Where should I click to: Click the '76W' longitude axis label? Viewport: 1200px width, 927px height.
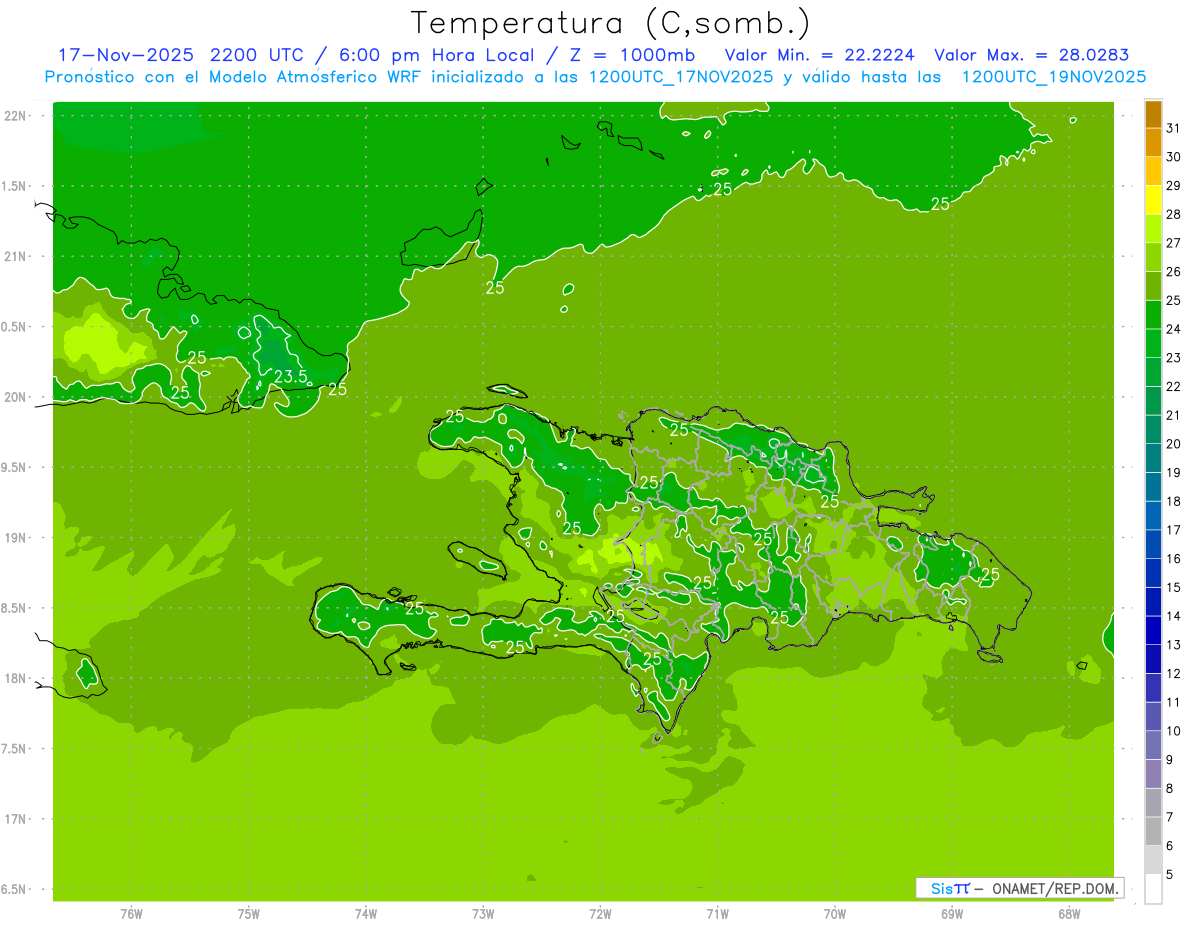(131, 913)
